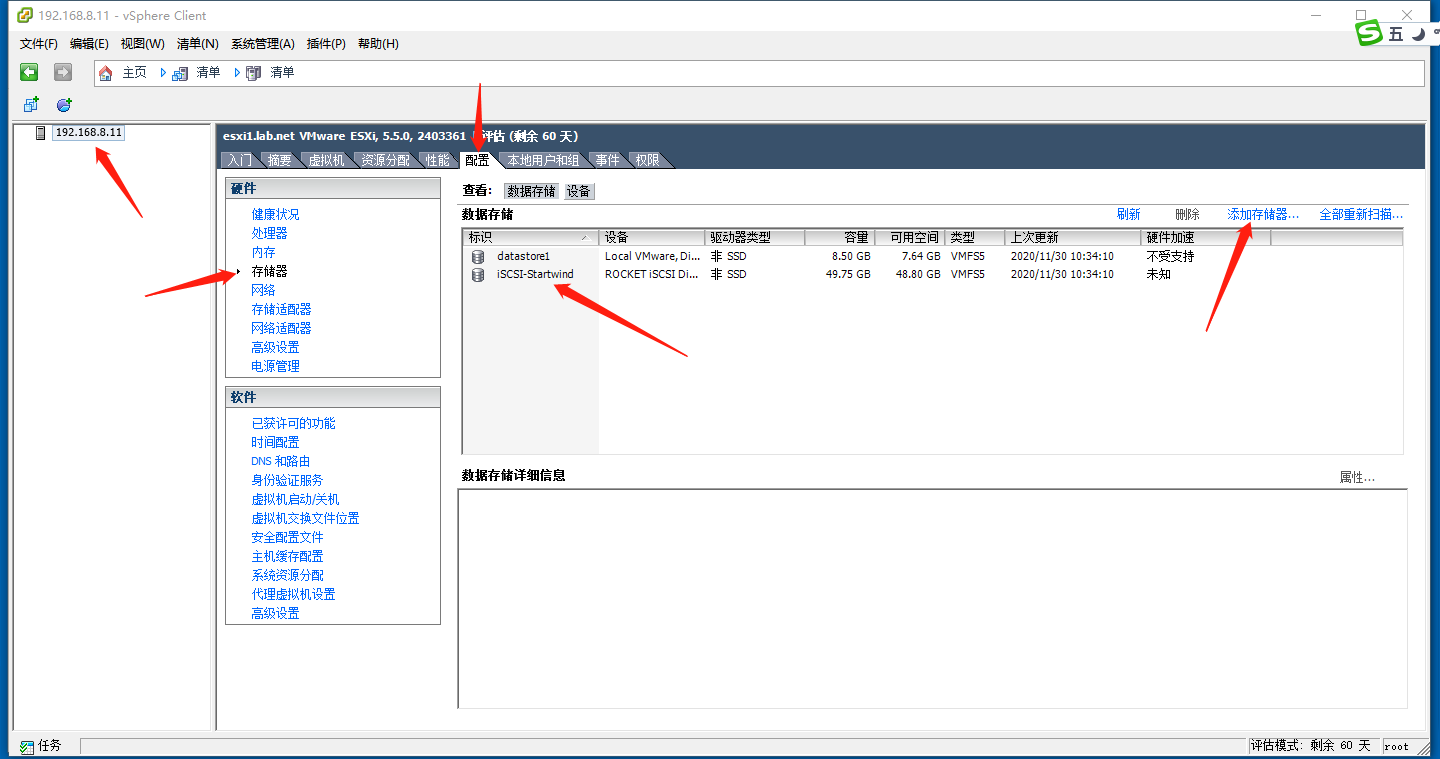This screenshot has height=759, width=1440.
Task: Open 健康状况 in hardware list
Action: (x=275, y=214)
